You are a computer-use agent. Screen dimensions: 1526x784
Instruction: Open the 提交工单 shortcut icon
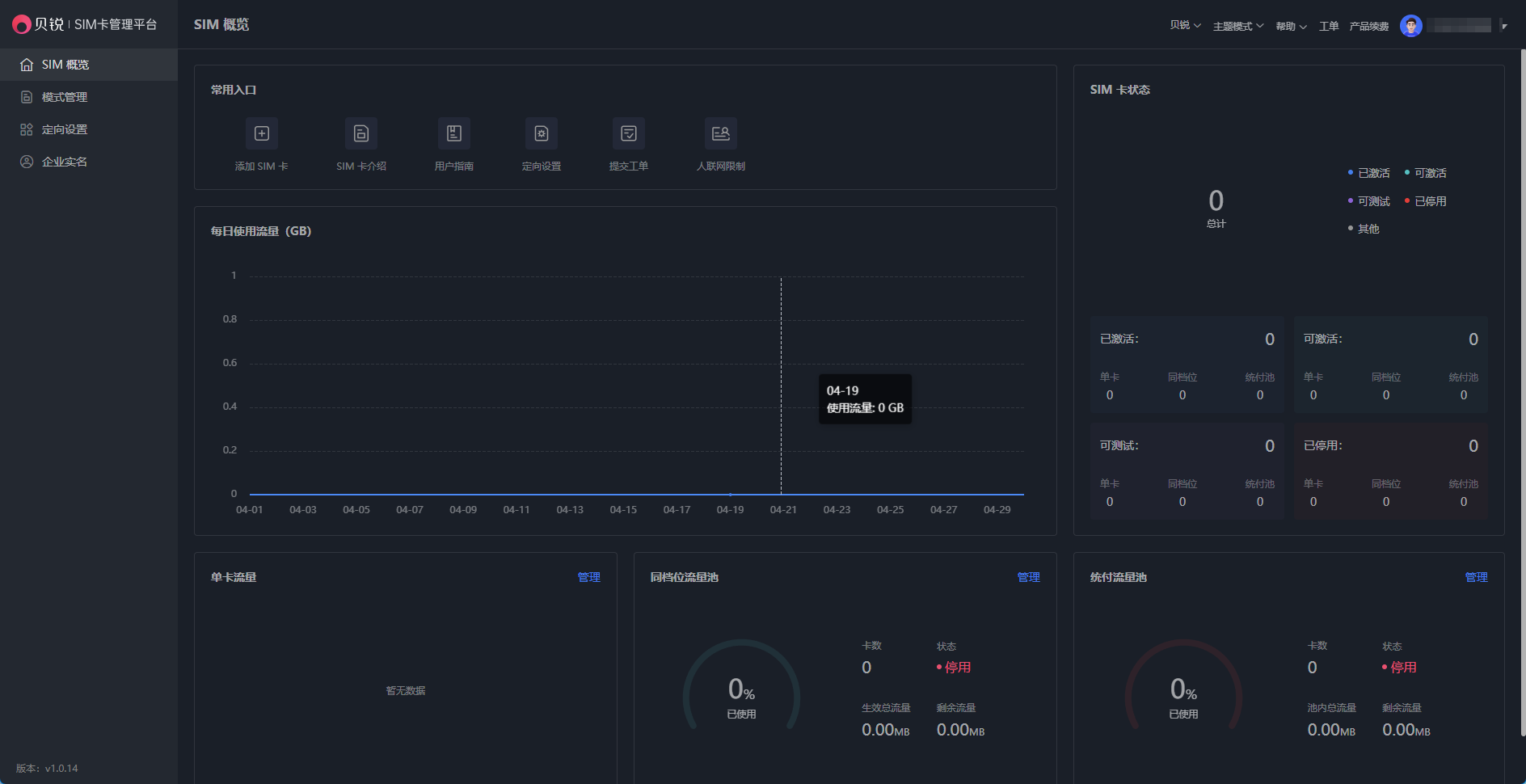coord(628,134)
